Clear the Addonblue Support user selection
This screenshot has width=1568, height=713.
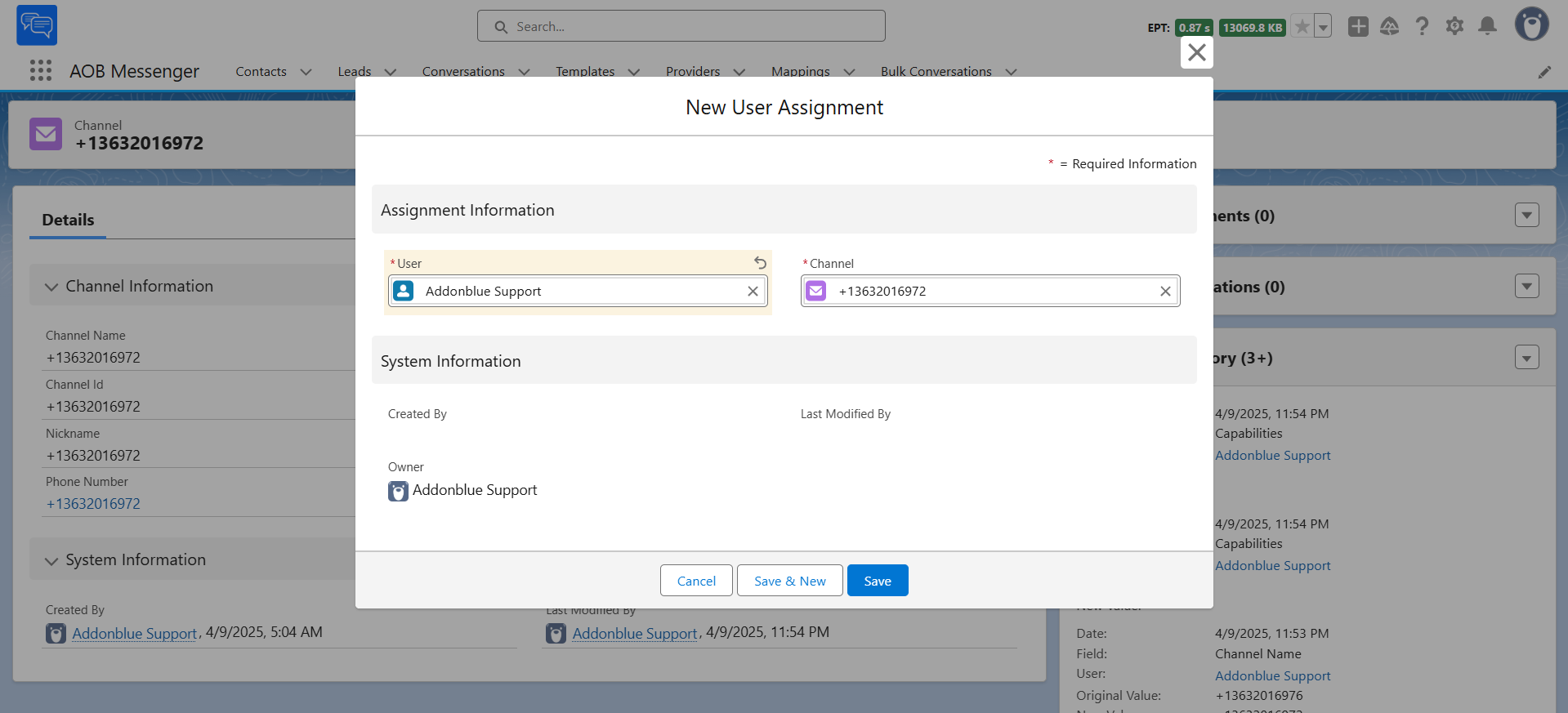pos(753,291)
